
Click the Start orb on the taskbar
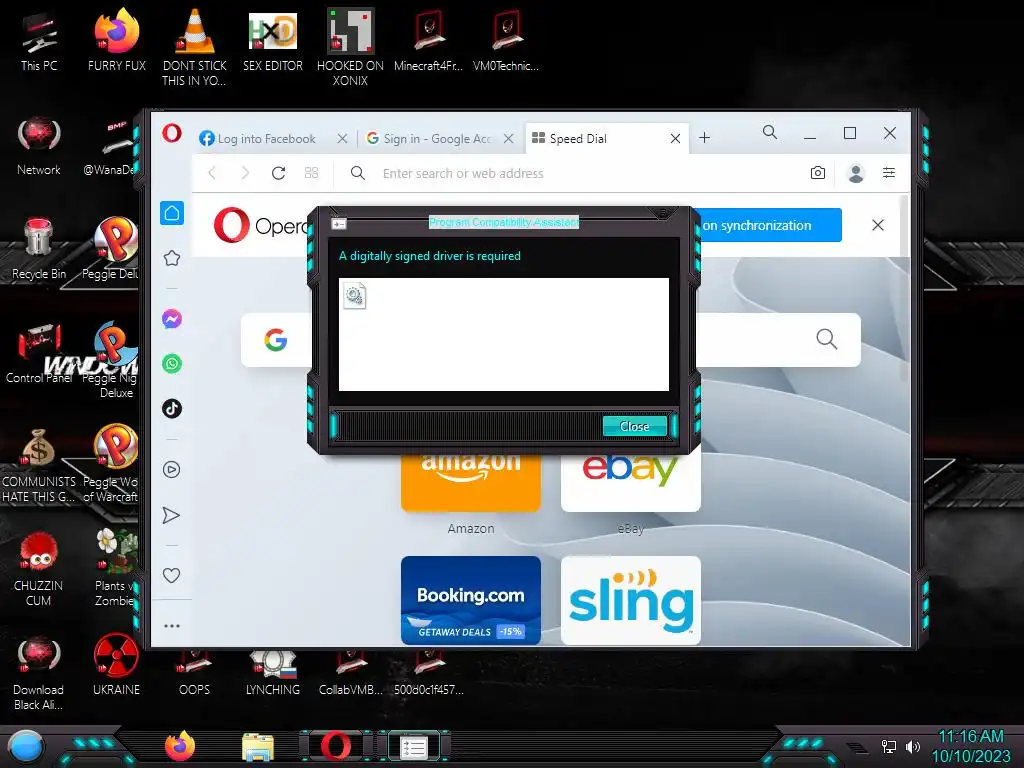pos(26,747)
